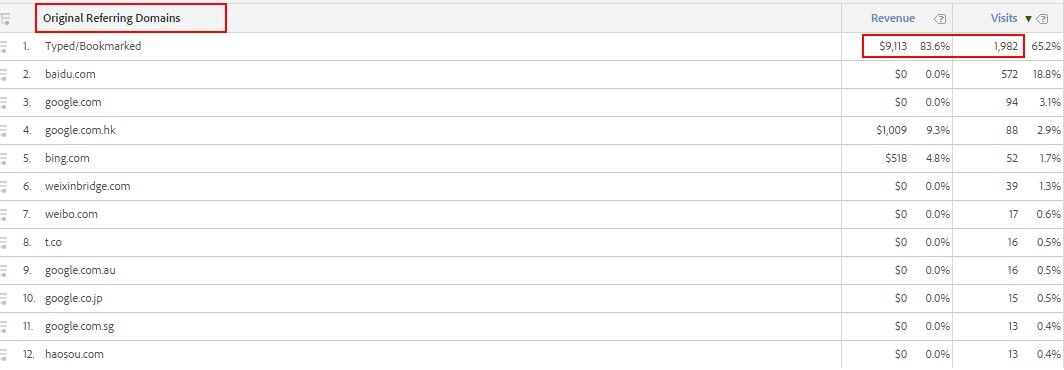
Task: Click the breakdown icon beside google.com.sg row
Action: 3,327
